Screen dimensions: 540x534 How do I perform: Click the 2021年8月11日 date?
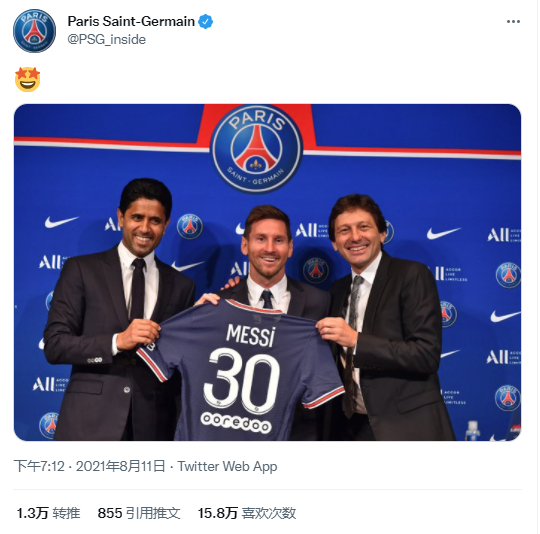click(x=121, y=466)
